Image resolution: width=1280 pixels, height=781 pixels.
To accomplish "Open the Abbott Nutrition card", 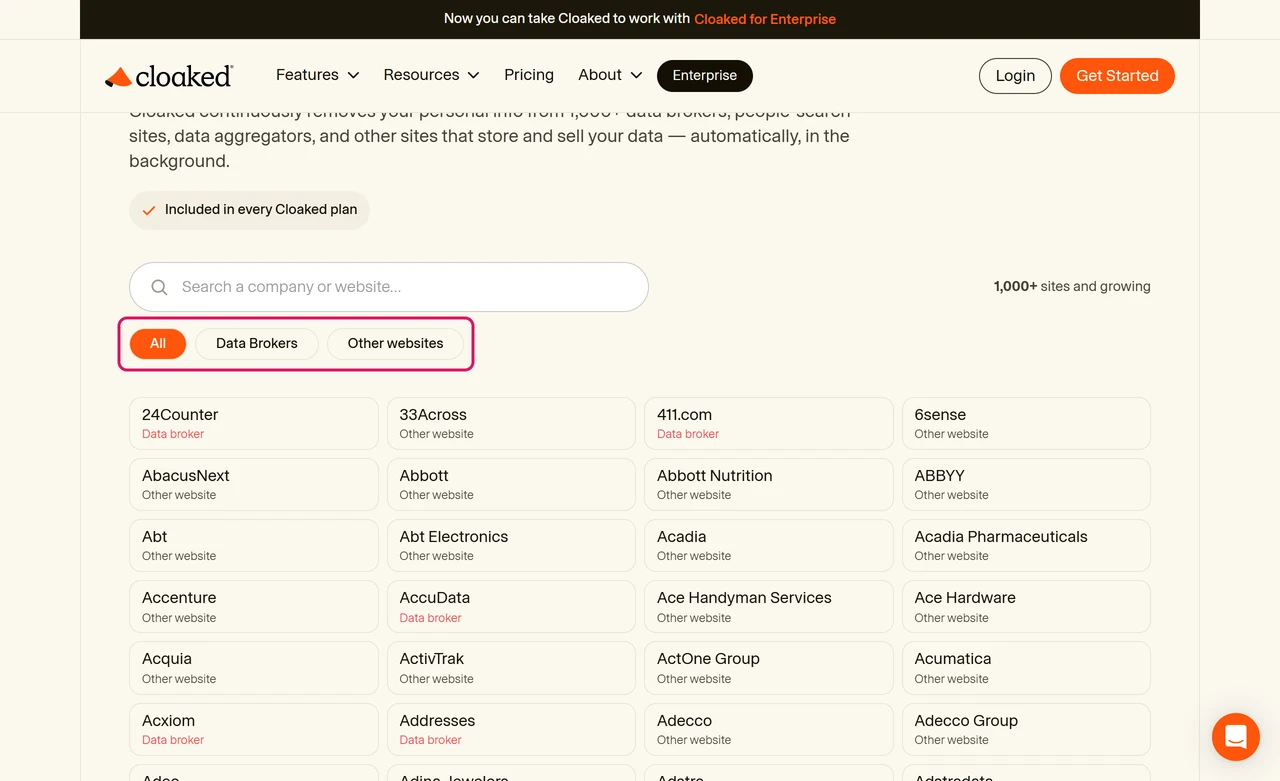I will 769,484.
